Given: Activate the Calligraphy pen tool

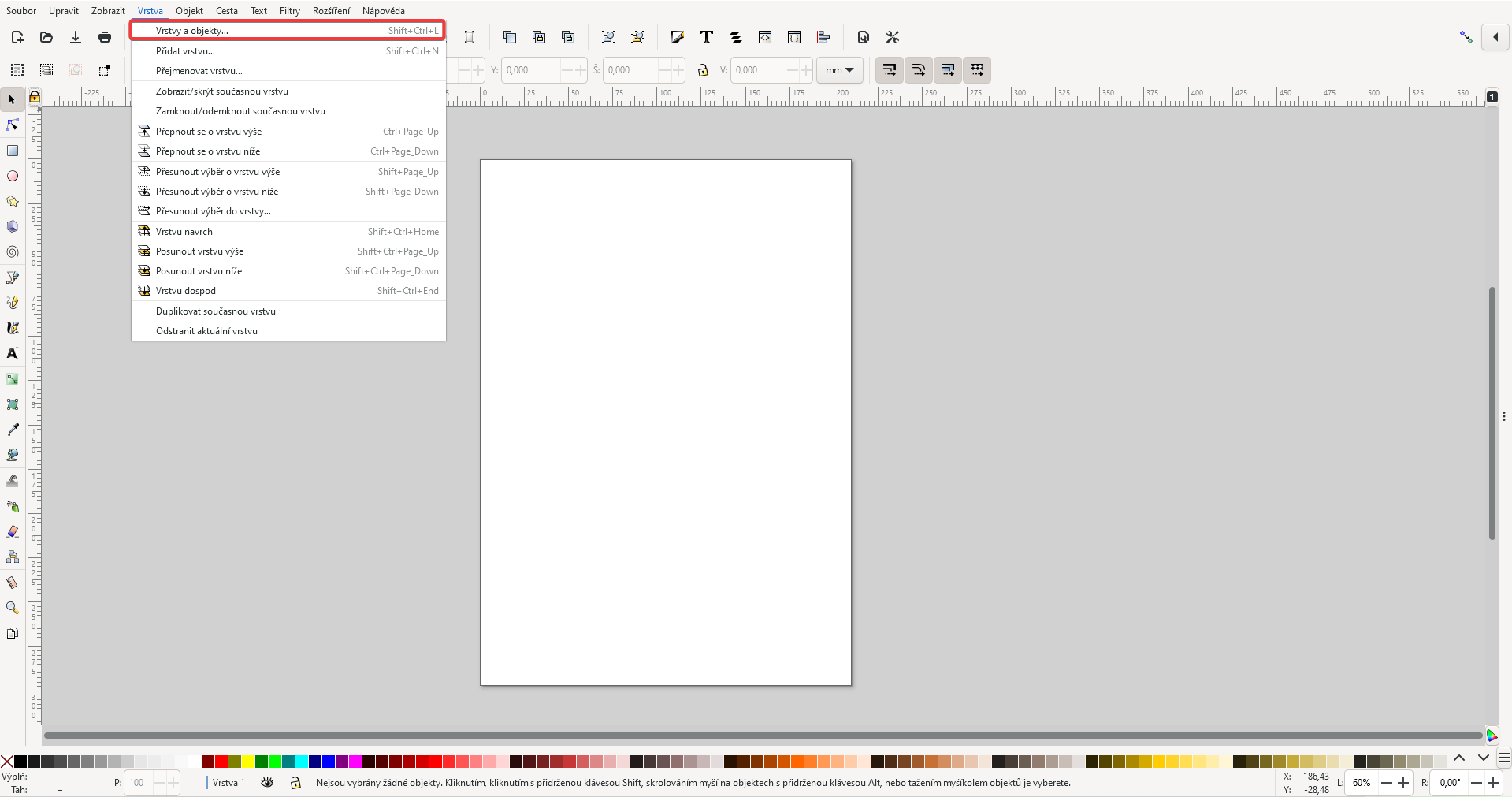Looking at the screenshot, I should (x=13, y=328).
